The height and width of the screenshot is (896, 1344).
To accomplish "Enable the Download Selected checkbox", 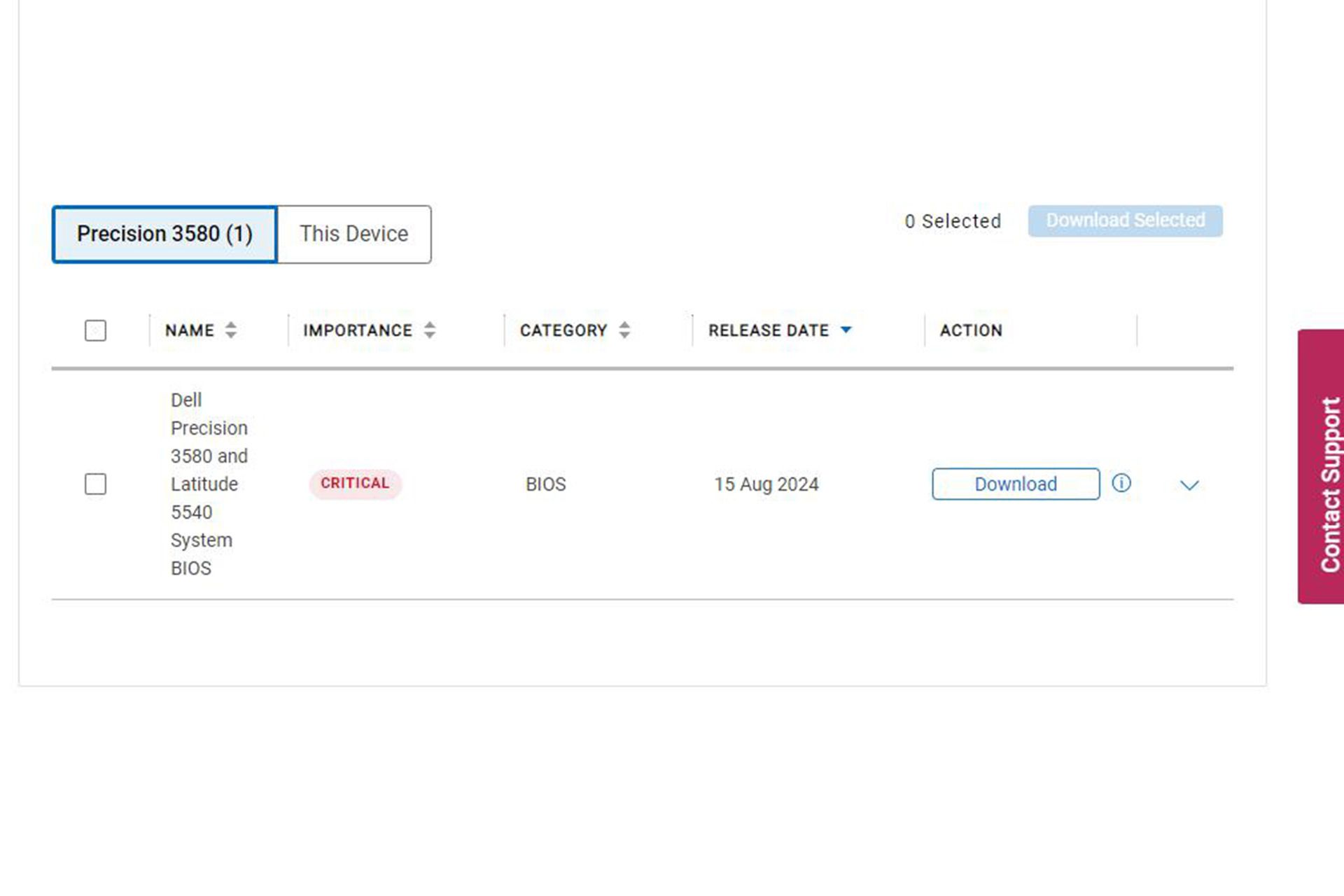I will tap(96, 484).
